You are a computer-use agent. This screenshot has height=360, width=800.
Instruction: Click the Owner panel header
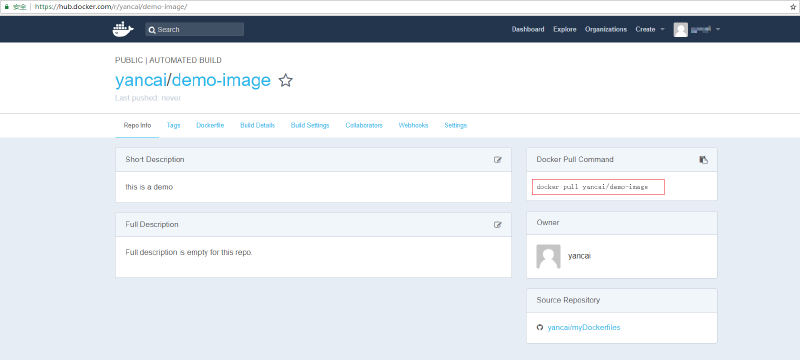[x=548, y=223]
